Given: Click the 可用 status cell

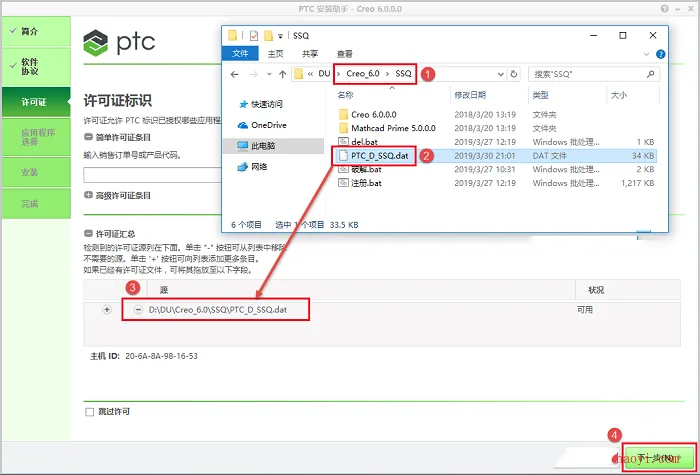Looking at the screenshot, I should pyautogui.click(x=585, y=309).
